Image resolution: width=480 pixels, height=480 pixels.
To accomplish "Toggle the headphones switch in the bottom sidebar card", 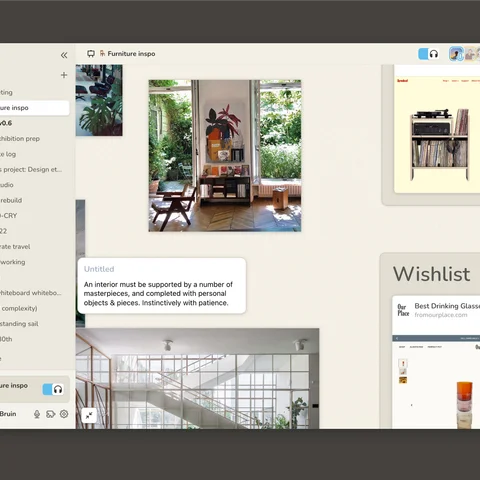I will [x=53, y=389].
